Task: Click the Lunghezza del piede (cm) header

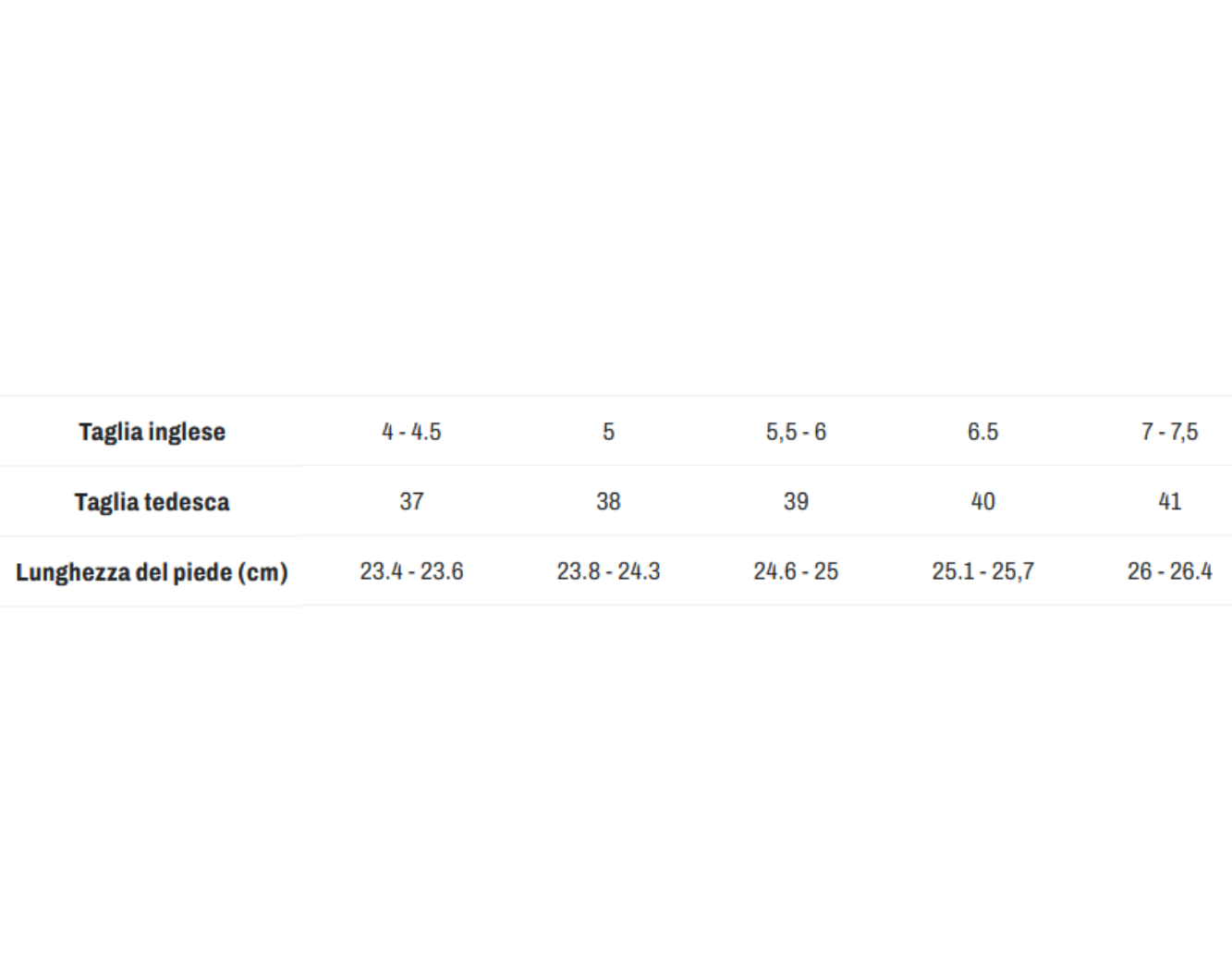Action: [x=152, y=572]
